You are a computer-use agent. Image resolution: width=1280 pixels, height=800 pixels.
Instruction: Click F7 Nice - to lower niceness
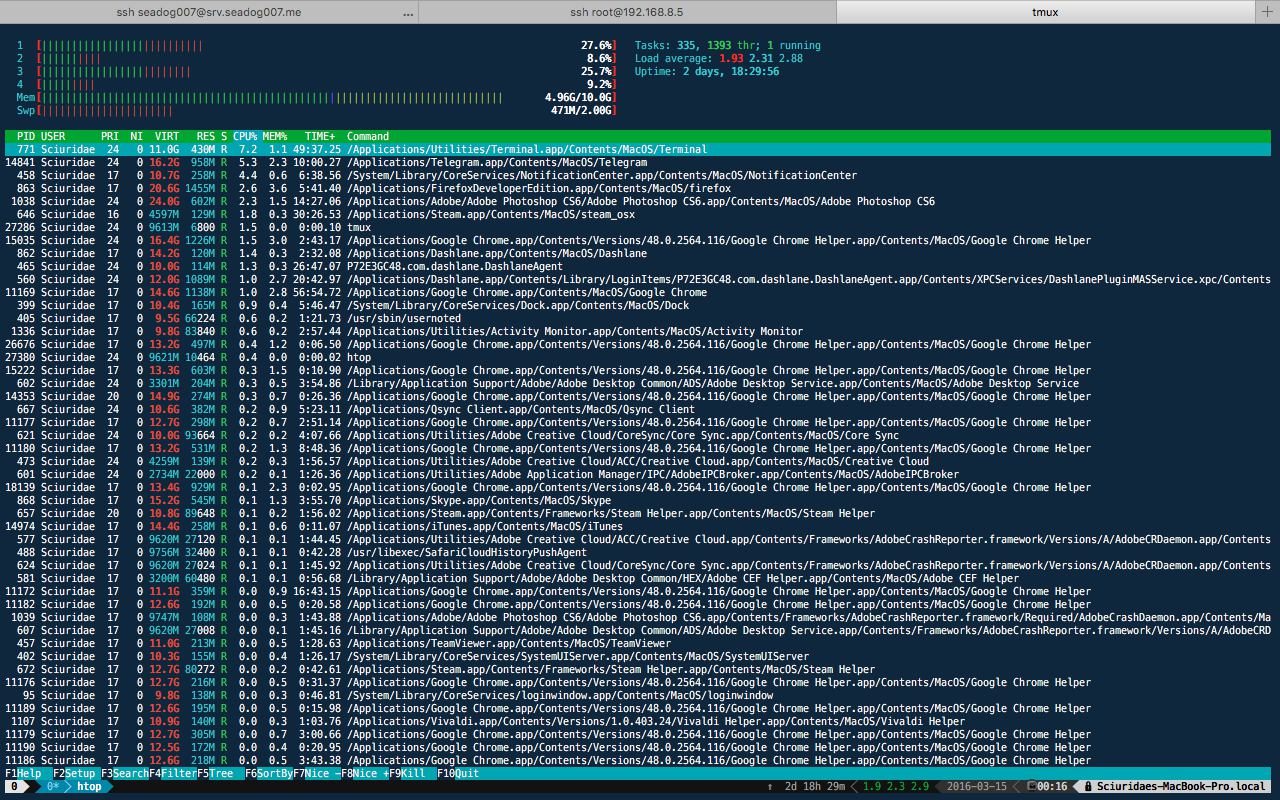(317, 773)
